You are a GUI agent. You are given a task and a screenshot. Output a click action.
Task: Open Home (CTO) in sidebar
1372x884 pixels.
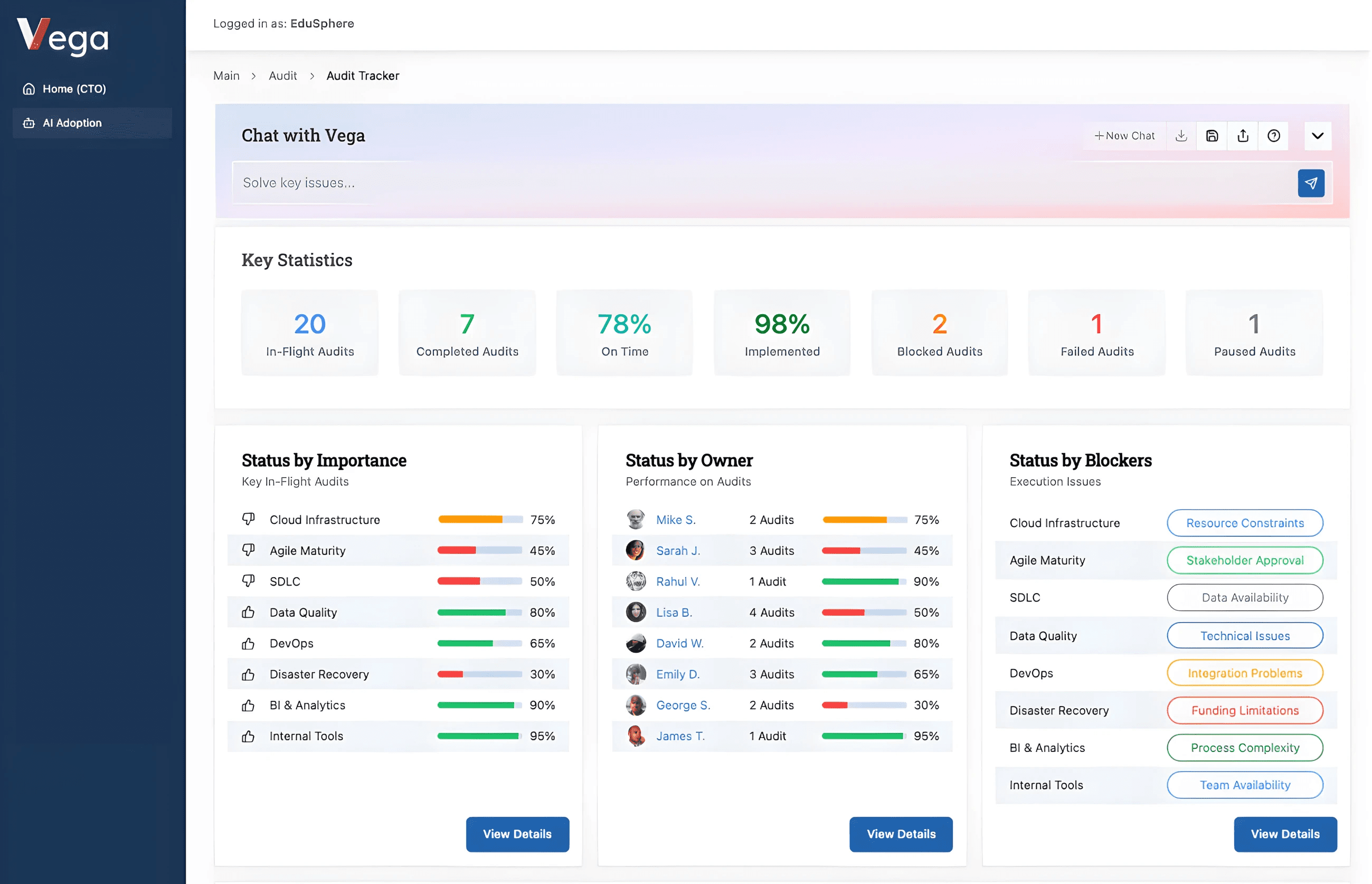point(74,89)
